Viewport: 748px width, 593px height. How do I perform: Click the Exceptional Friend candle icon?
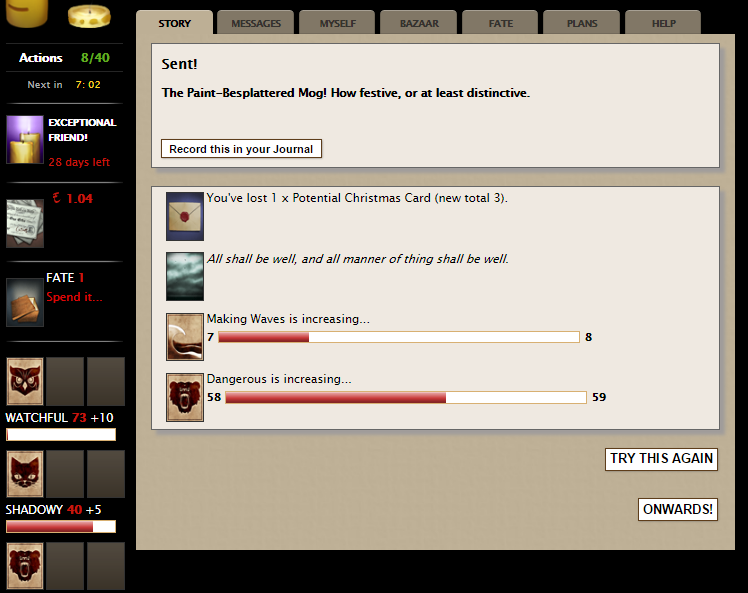25,139
